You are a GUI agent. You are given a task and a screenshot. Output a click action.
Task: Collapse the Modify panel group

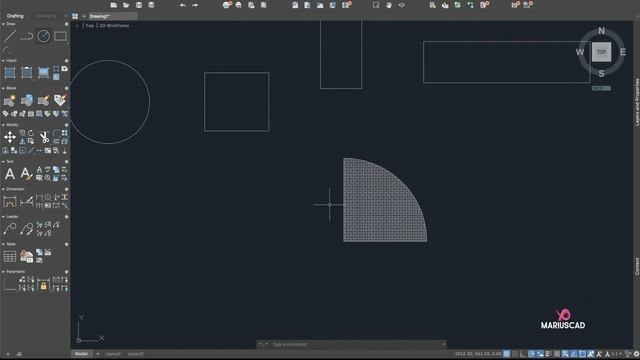[3, 125]
